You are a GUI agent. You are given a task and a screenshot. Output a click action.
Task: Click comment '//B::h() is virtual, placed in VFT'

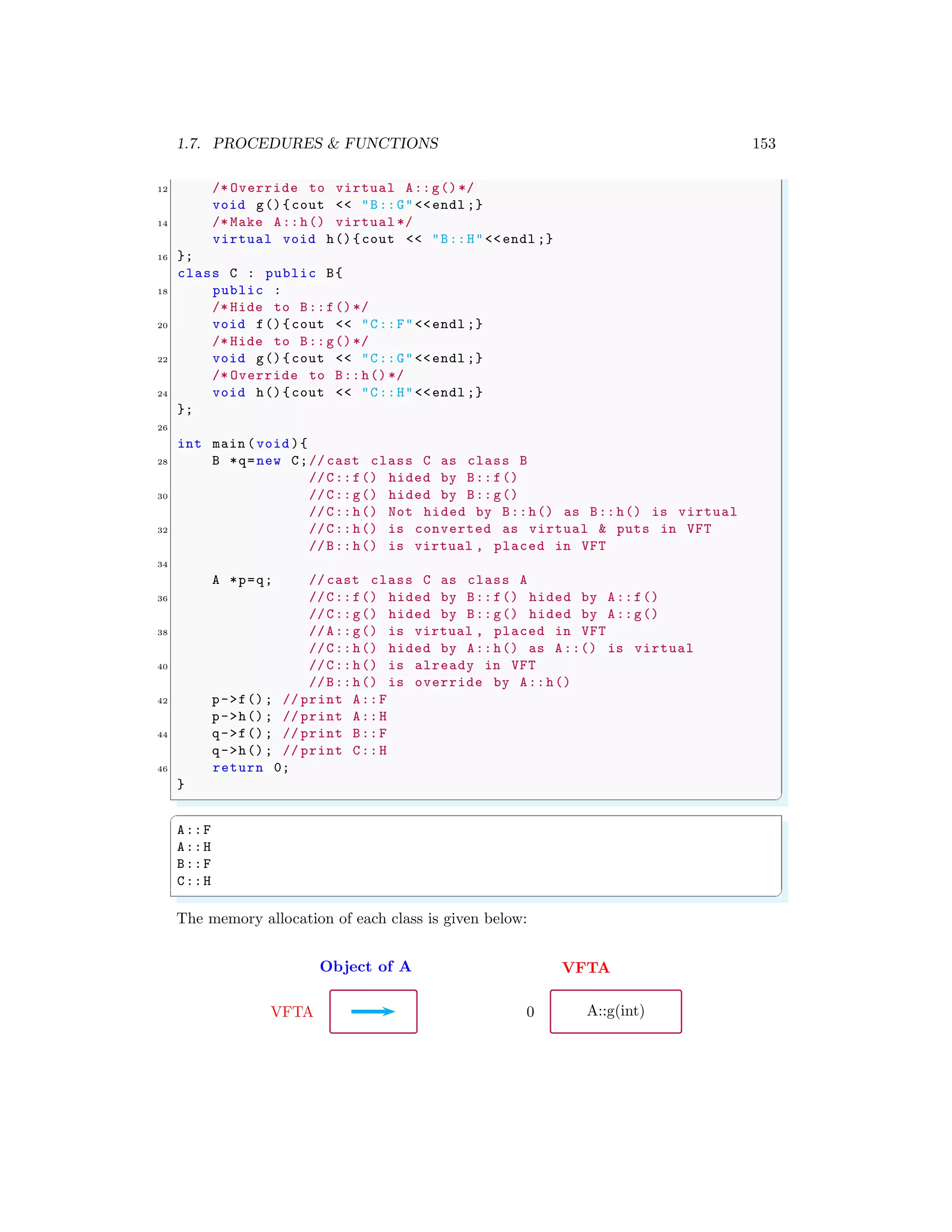pyautogui.click(x=457, y=546)
